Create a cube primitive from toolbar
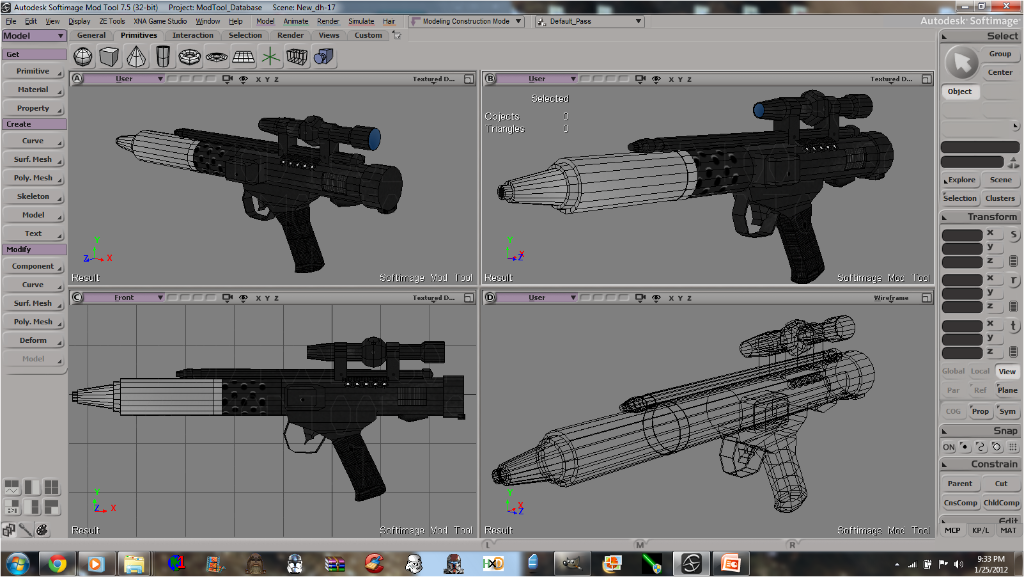1024x577 pixels. point(109,57)
